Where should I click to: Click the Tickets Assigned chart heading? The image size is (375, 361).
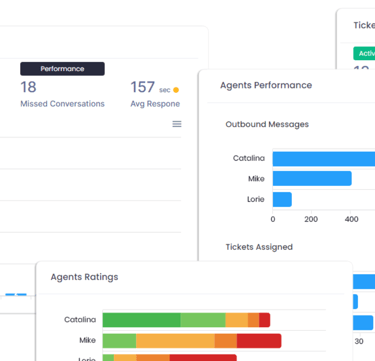coord(259,247)
